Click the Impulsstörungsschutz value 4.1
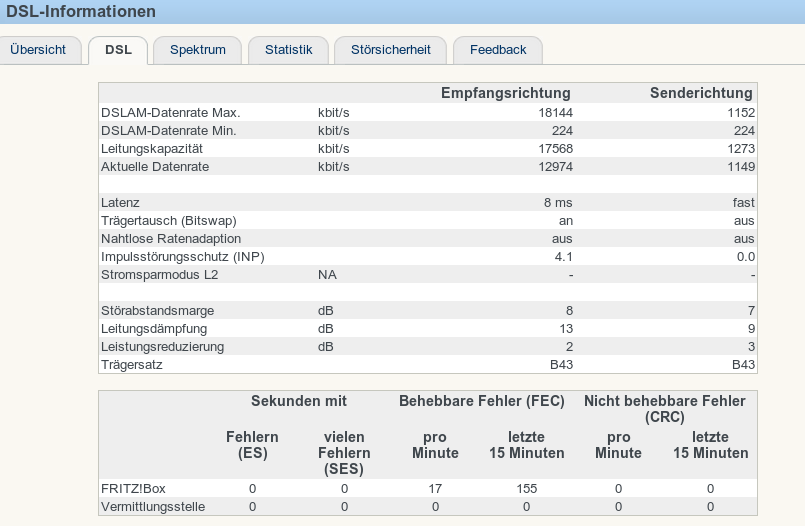This screenshot has height=526, width=805. tap(562, 257)
